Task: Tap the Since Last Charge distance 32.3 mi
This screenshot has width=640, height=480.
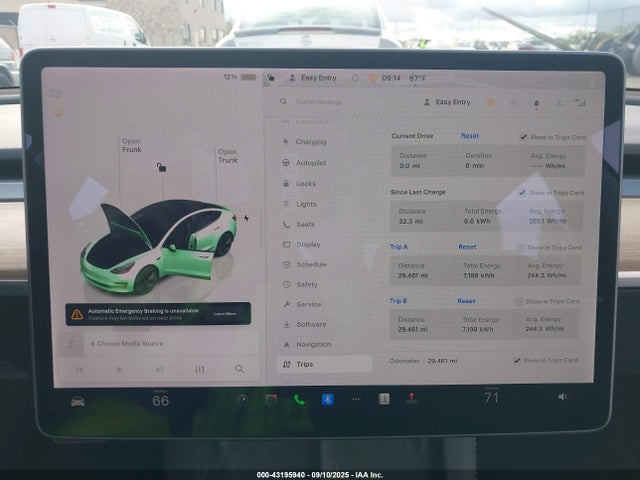Action: click(x=411, y=221)
